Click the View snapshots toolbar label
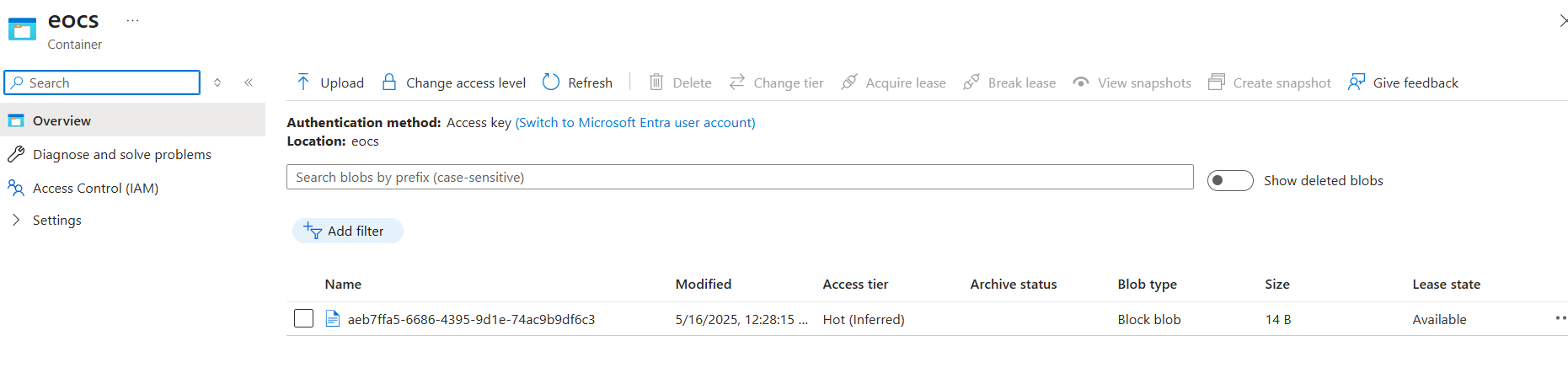 [x=1144, y=83]
